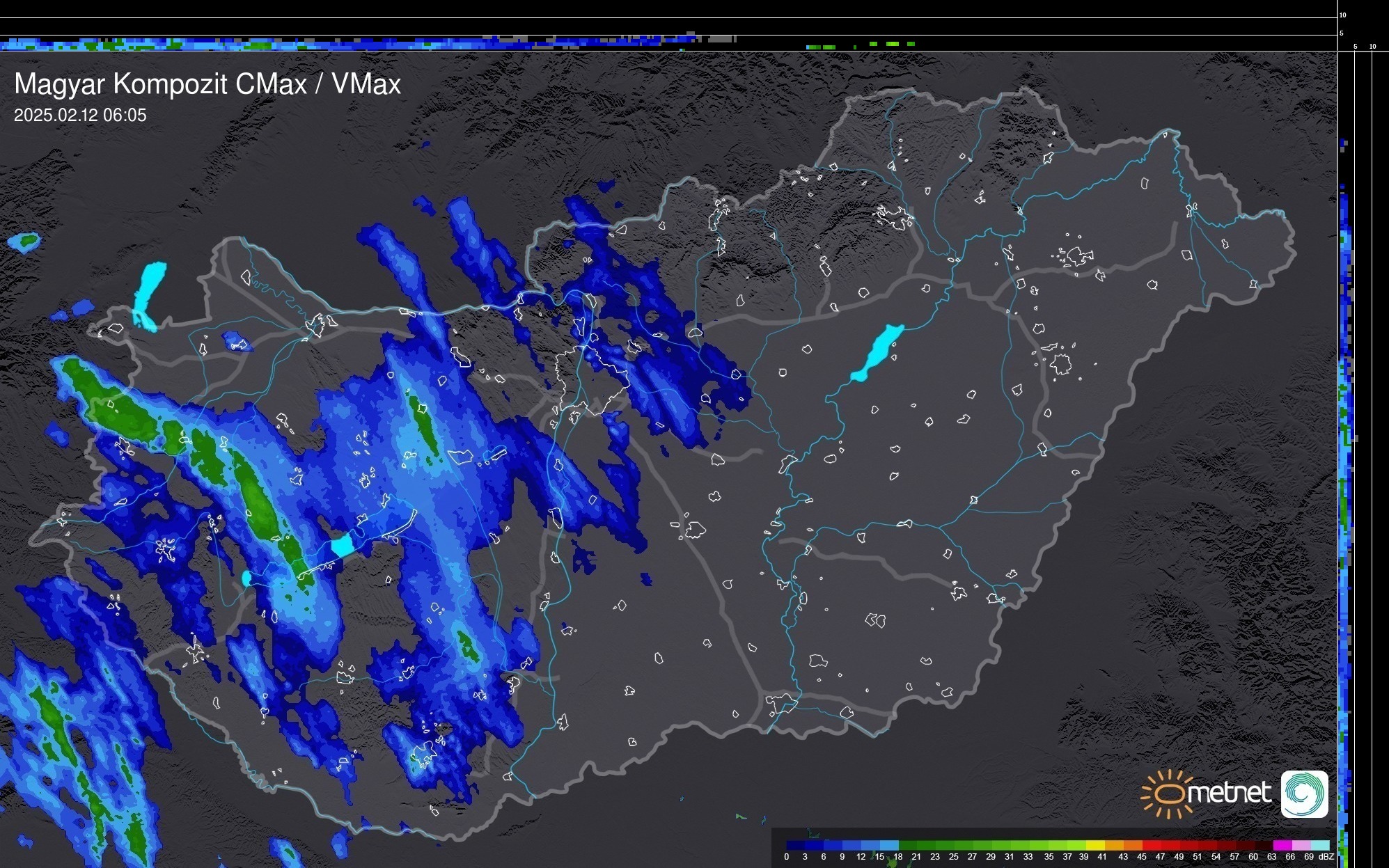Click the dBZ unit label on legend

(1326, 857)
